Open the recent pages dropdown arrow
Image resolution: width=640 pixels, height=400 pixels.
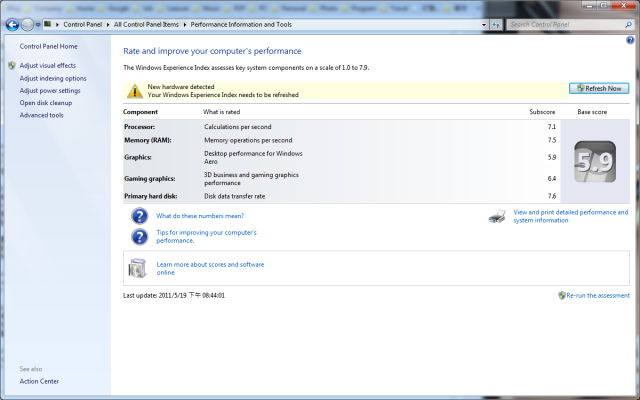[x=38, y=25]
